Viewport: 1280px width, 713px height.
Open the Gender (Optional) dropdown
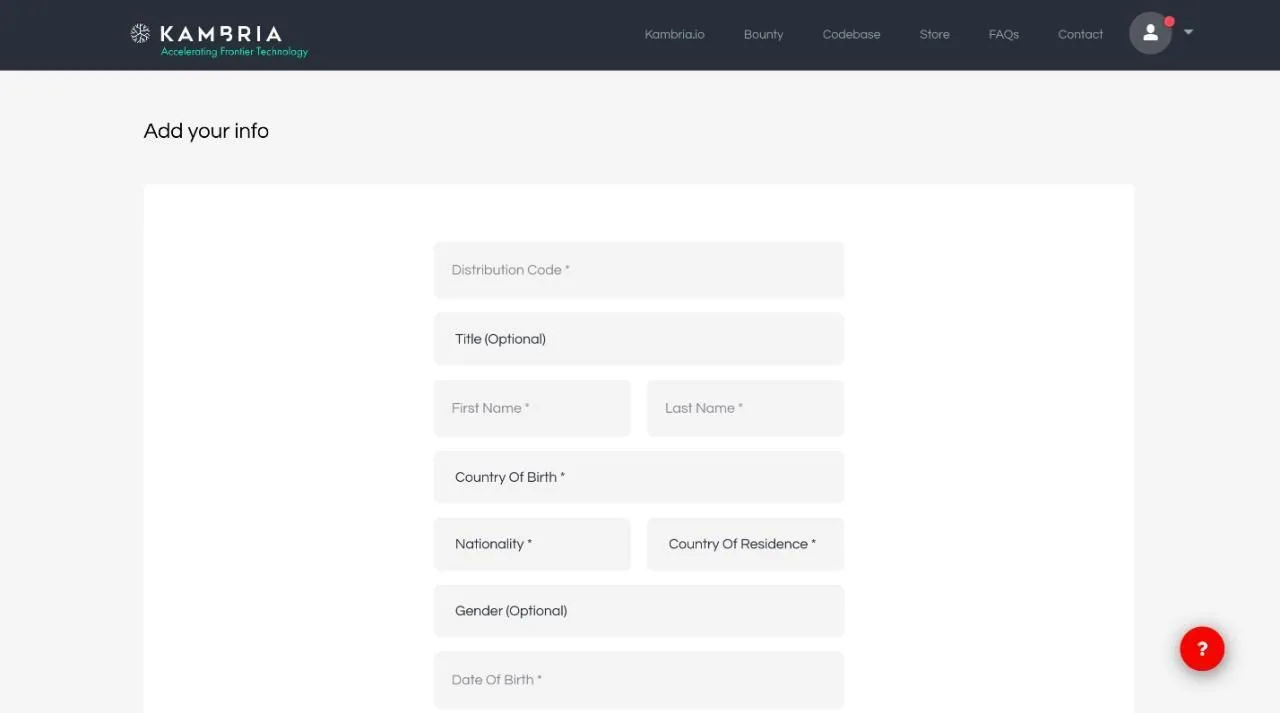(639, 611)
